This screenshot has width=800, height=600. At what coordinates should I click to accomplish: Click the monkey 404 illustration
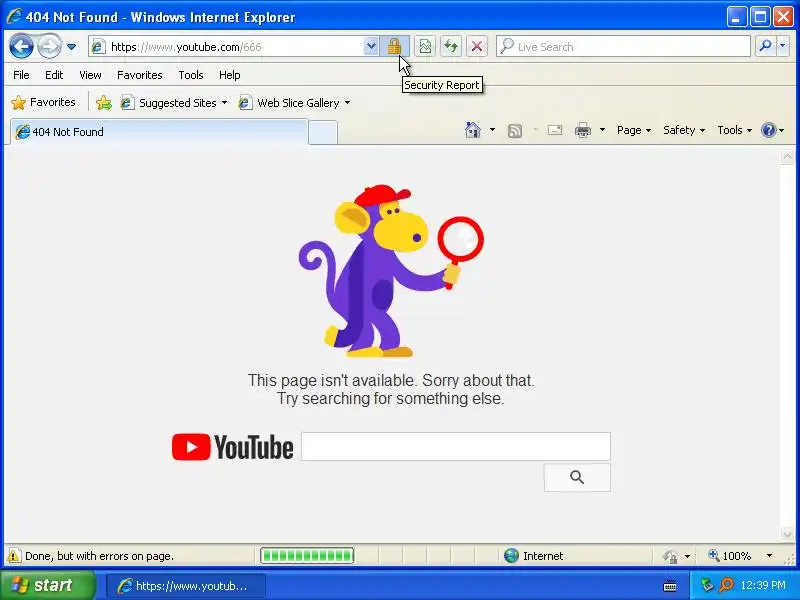[x=391, y=271]
